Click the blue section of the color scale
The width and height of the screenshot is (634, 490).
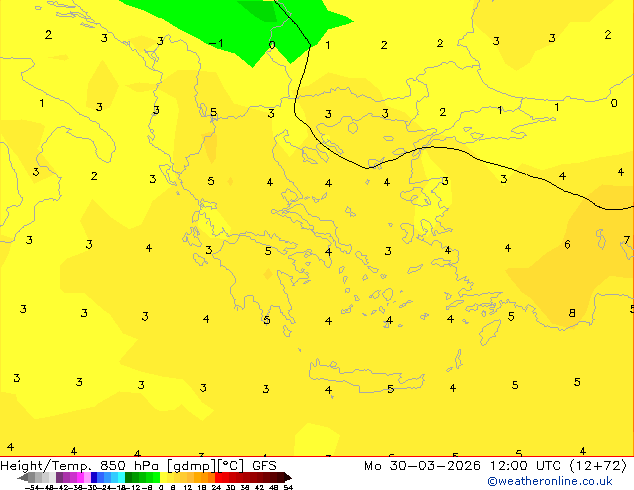pos(108,478)
